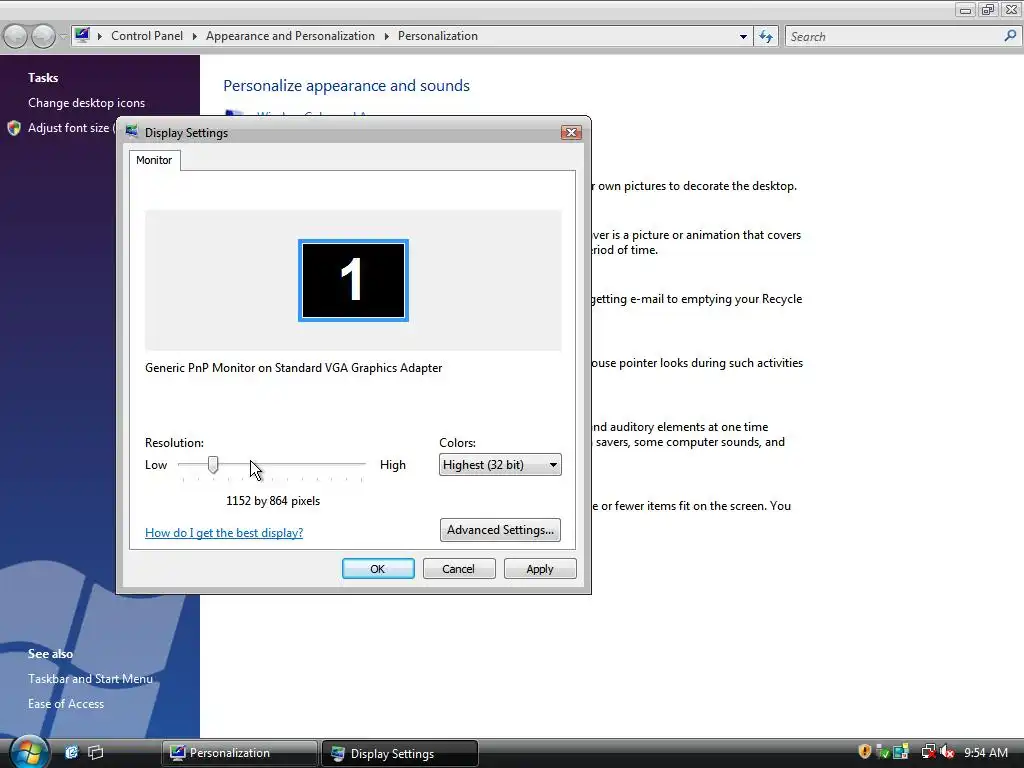The width and height of the screenshot is (1024, 768).
Task: Launch Internet Explorer from Quick Launch
Action: pyautogui.click(x=71, y=752)
